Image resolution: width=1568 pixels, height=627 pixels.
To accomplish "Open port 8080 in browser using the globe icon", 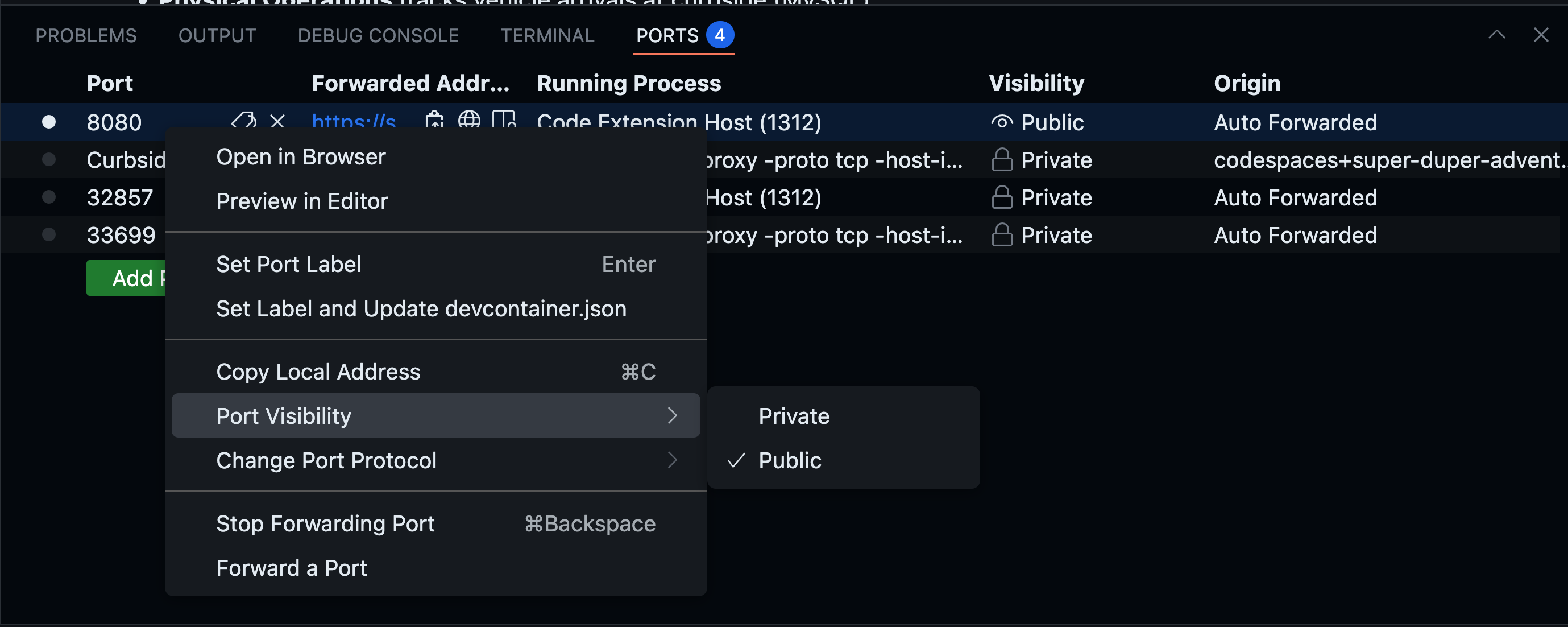I will (469, 121).
